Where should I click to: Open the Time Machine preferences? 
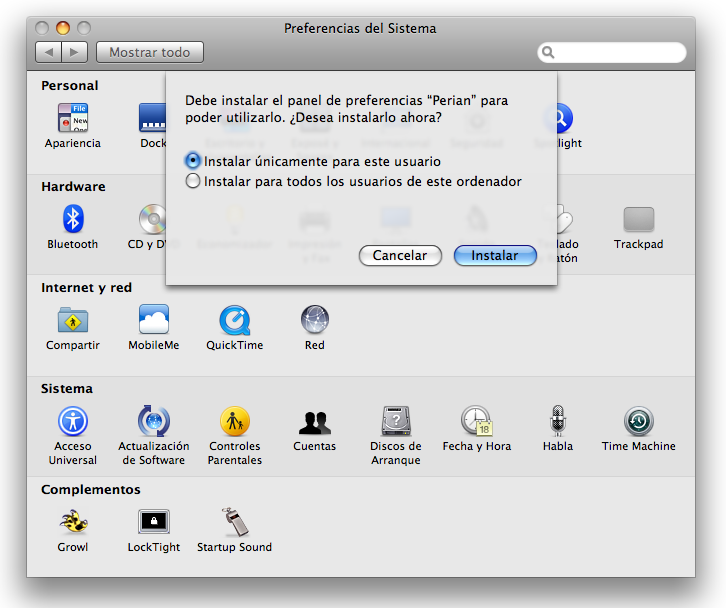pyautogui.click(x=638, y=428)
